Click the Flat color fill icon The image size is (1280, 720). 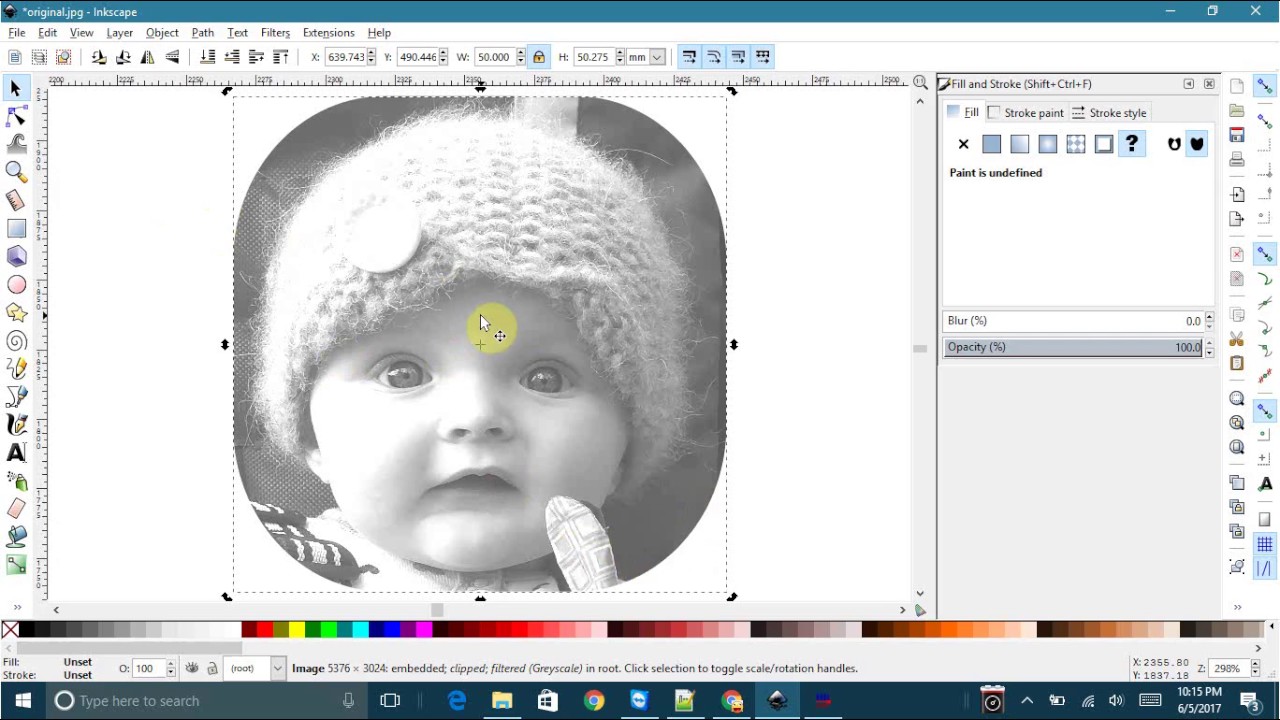point(991,144)
